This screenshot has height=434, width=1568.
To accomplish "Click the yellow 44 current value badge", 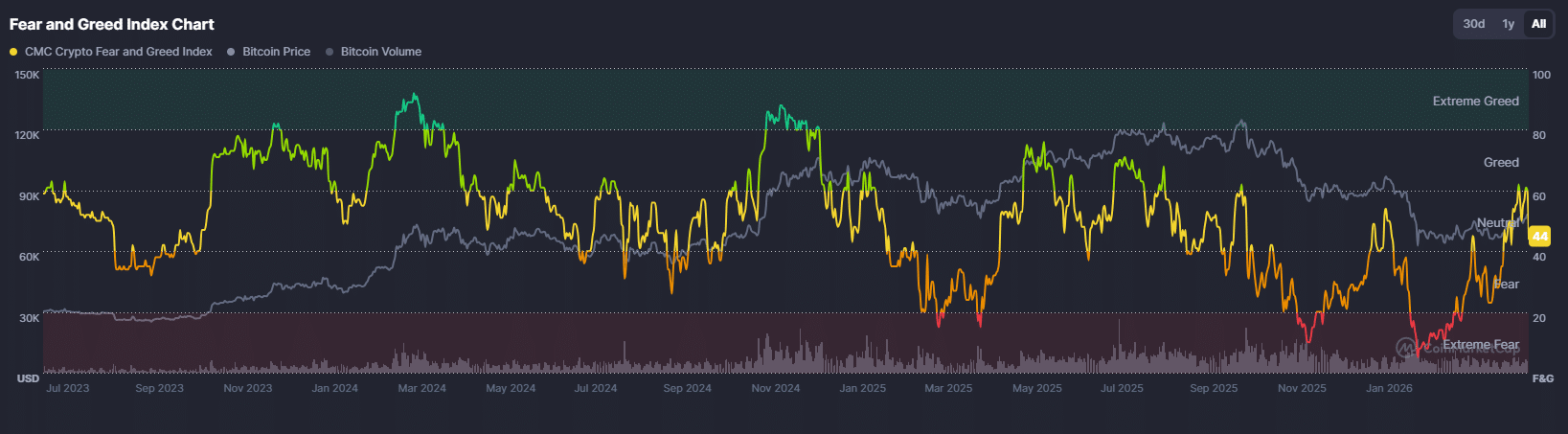I will pyautogui.click(x=1538, y=236).
